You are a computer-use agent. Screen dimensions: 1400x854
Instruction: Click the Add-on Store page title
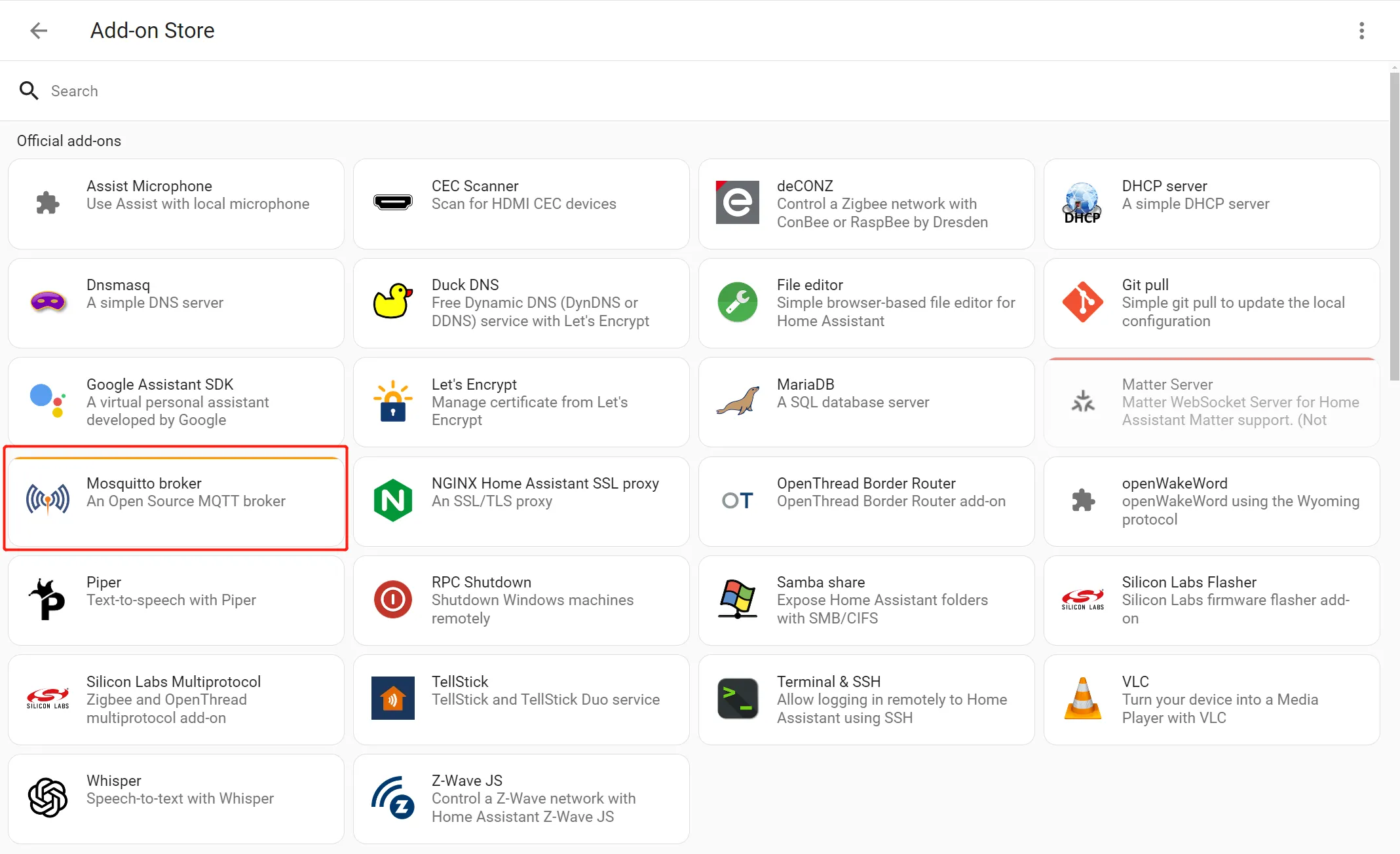tap(152, 31)
